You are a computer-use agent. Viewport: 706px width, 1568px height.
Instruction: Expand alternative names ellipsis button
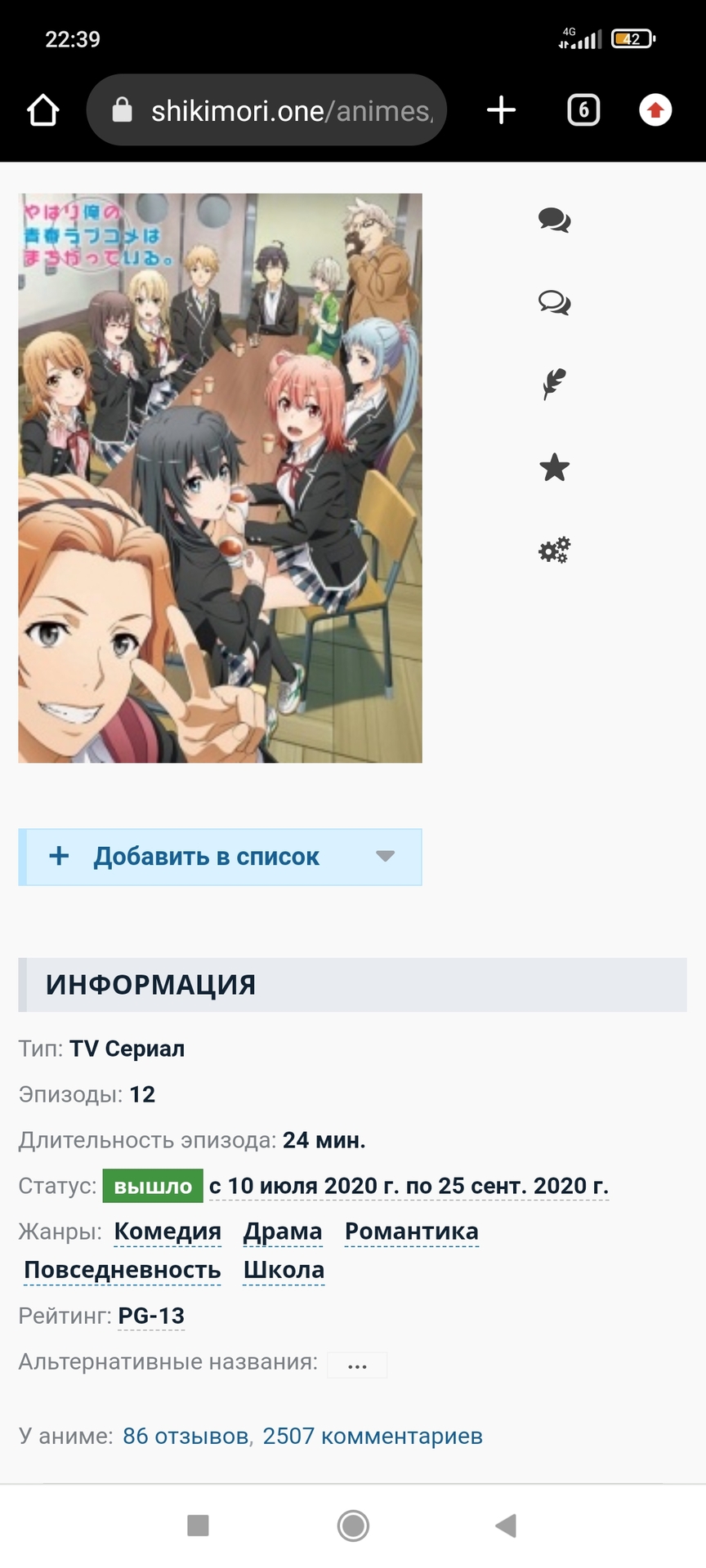[357, 1365]
